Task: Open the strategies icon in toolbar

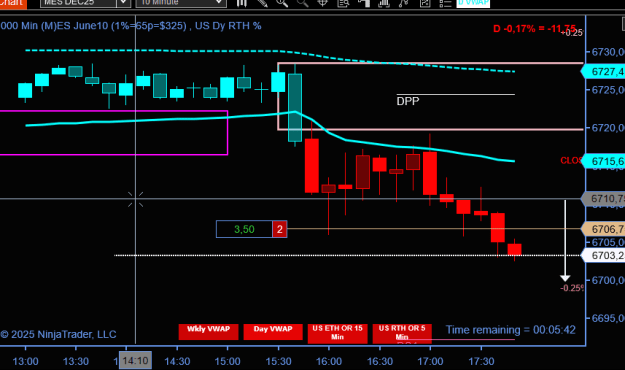Action: pos(404,3)
